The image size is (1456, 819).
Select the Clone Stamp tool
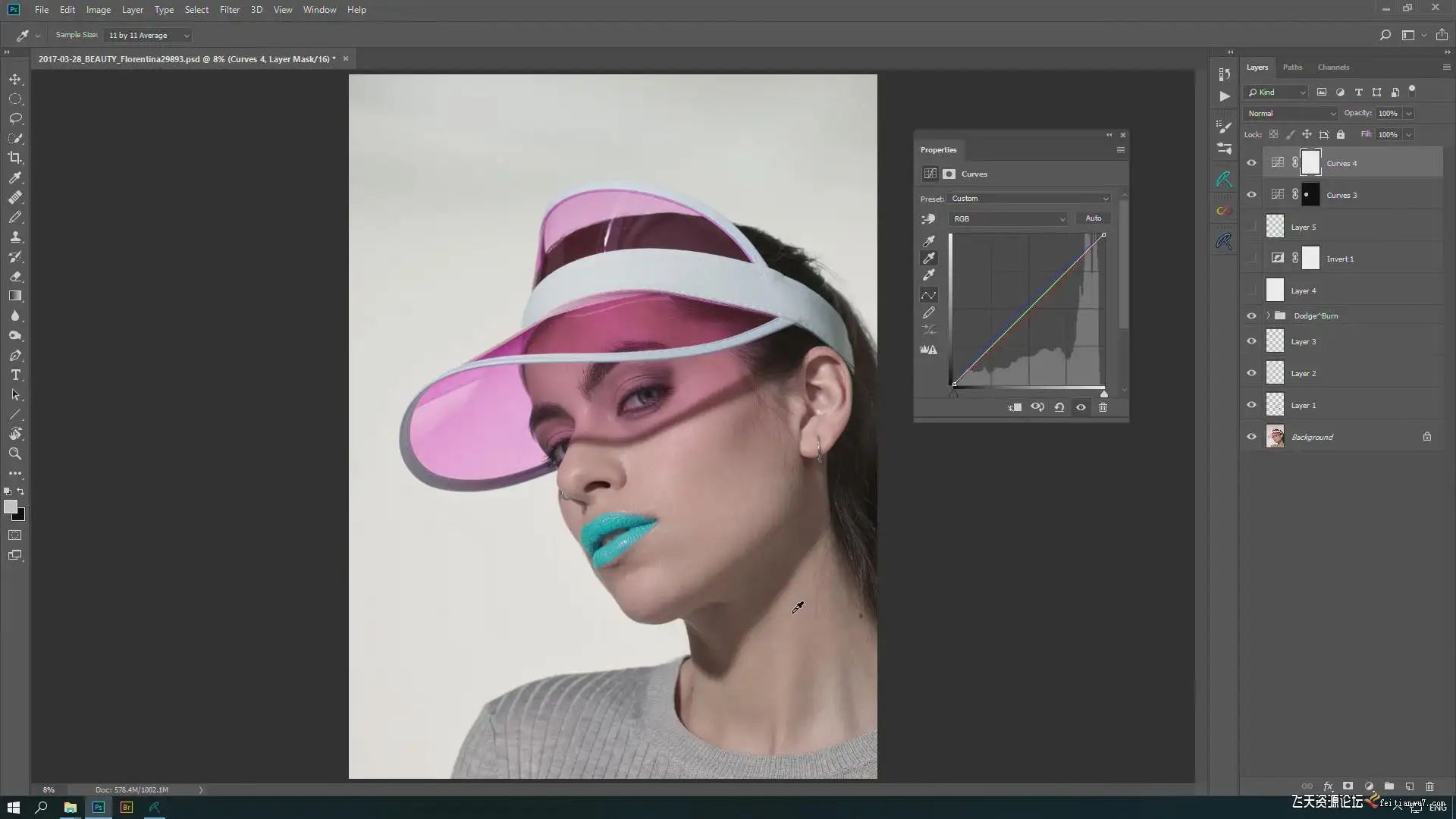pyautogui.click(x=15, y=237)
